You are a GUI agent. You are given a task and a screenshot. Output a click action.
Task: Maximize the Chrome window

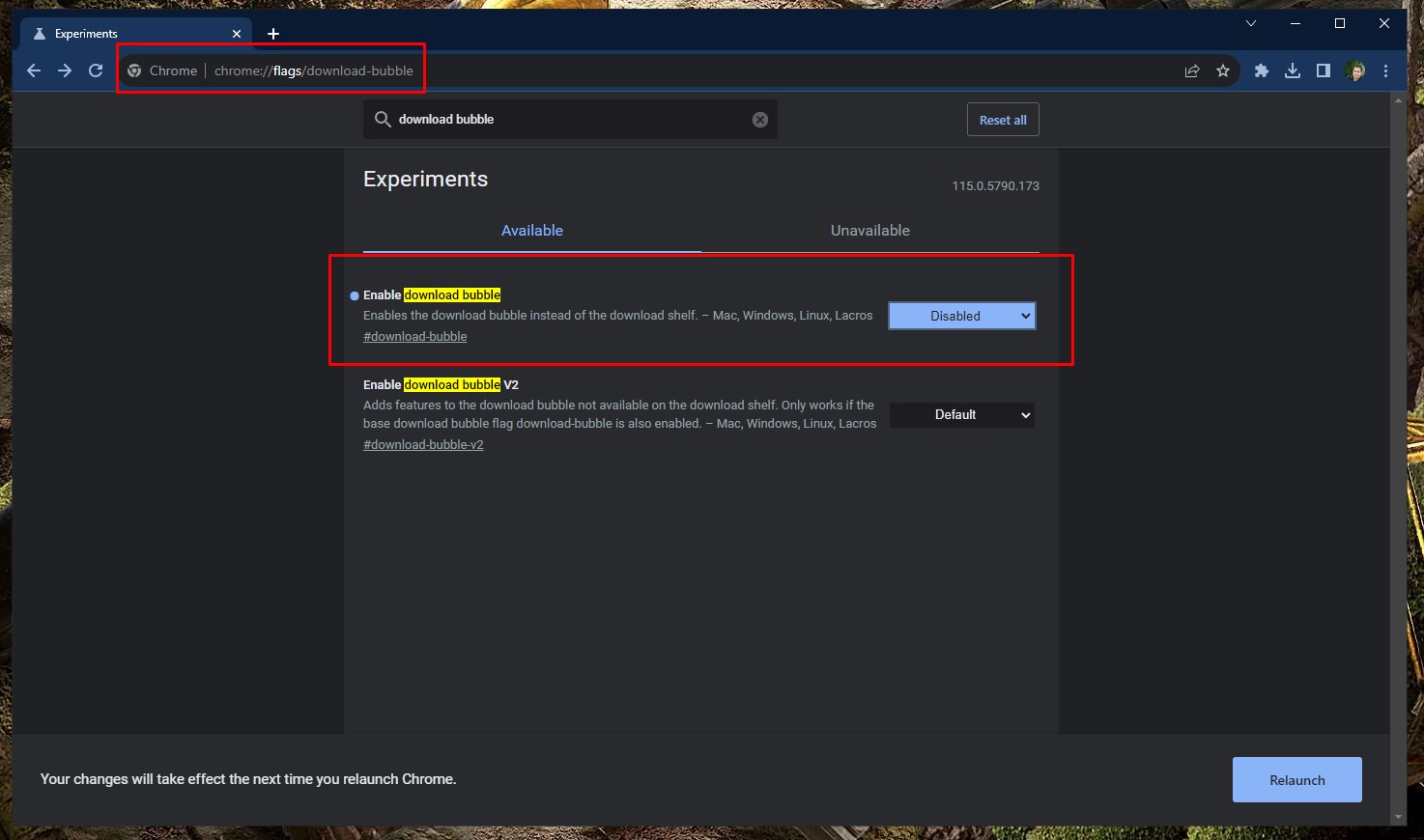(x=1340, y=23)
